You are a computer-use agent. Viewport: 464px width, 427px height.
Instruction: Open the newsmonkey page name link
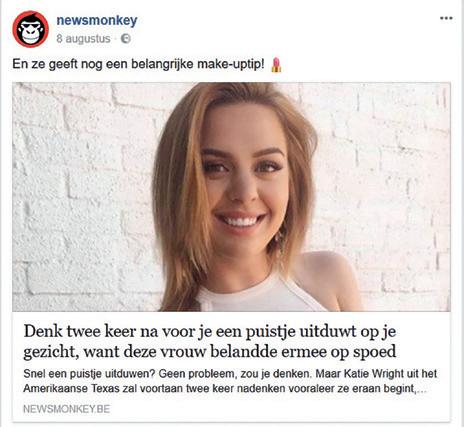(97, 20)
